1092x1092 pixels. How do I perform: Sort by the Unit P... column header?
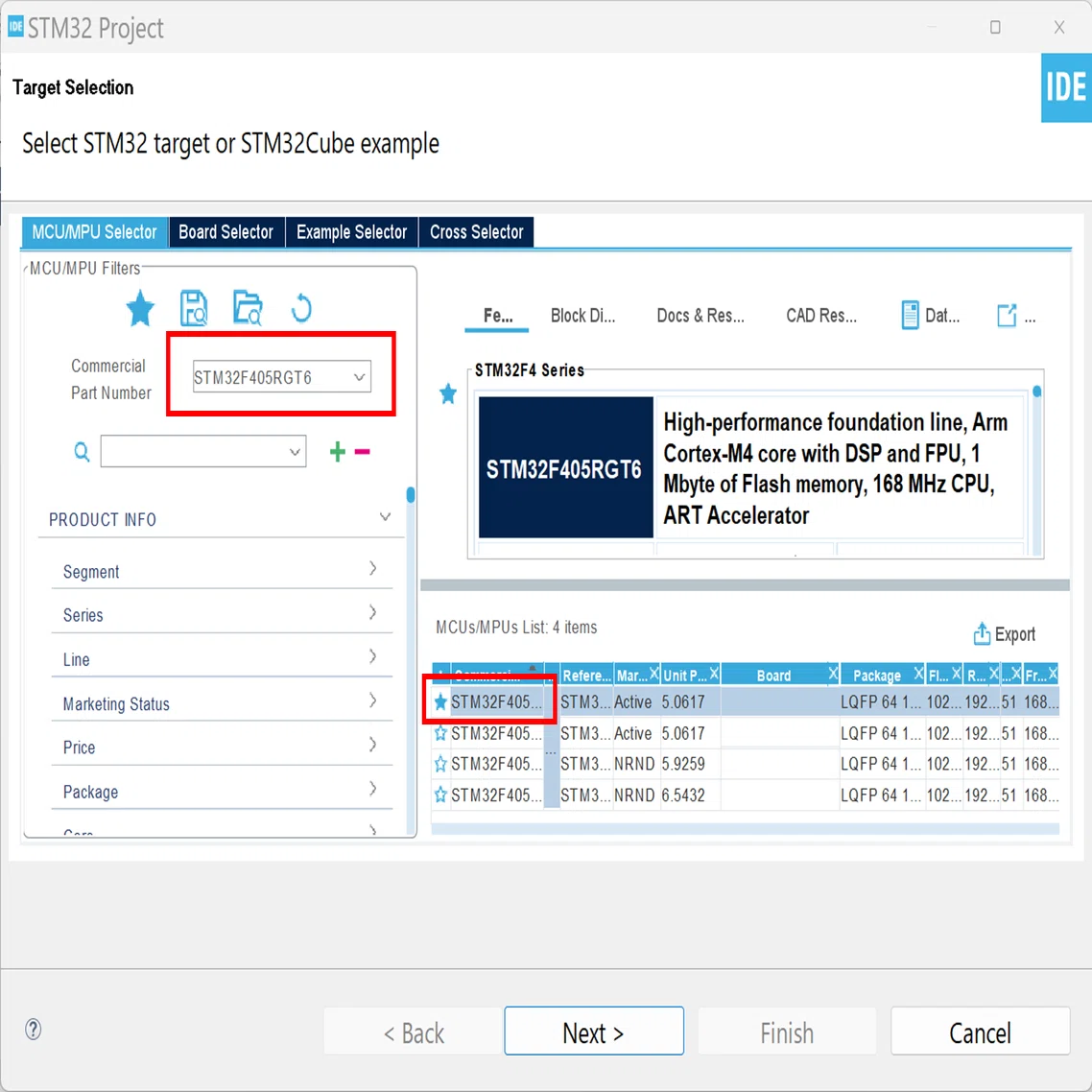(x=684, y=675)
